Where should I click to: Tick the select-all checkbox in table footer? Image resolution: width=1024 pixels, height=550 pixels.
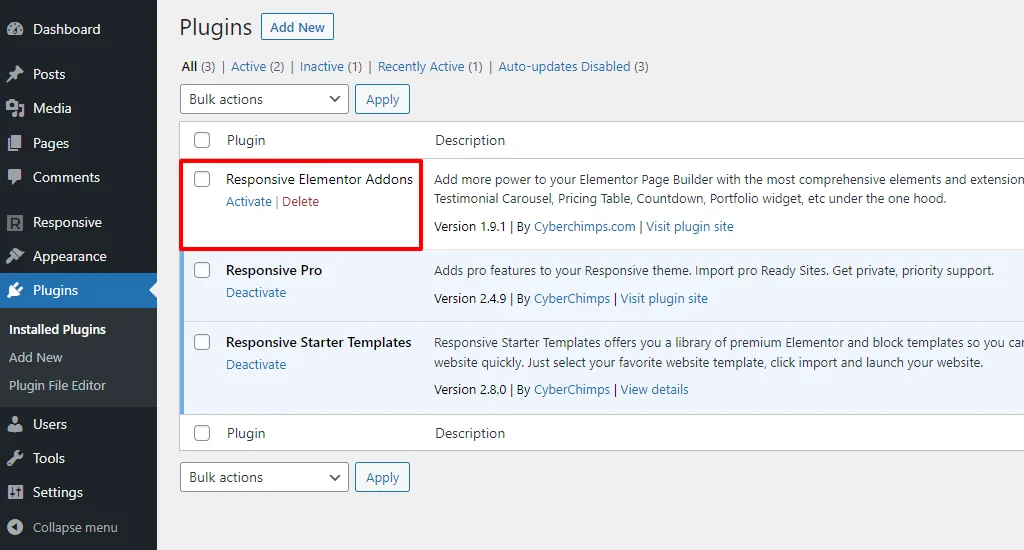pos(202,433)
